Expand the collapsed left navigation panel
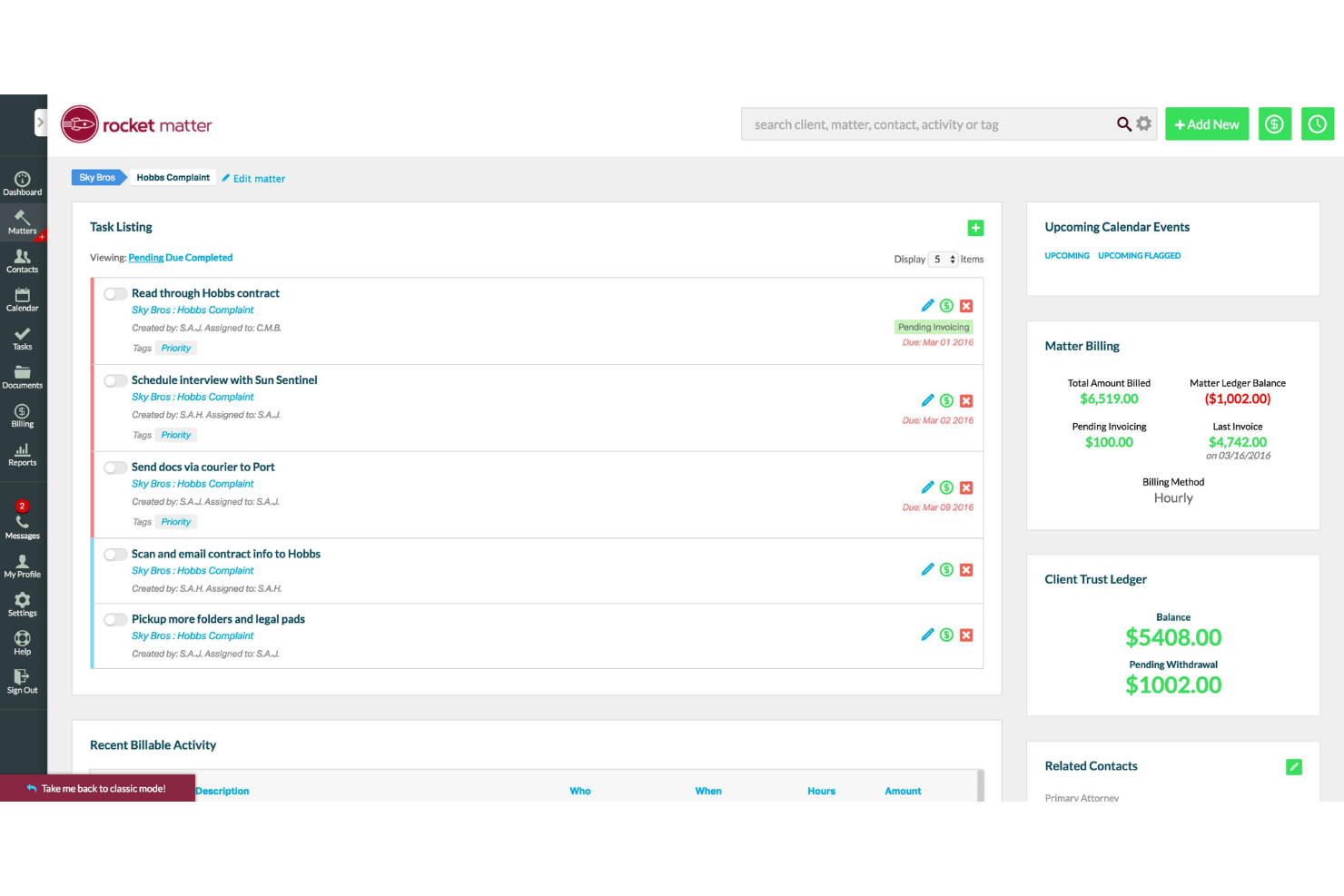 coord(38,121)
